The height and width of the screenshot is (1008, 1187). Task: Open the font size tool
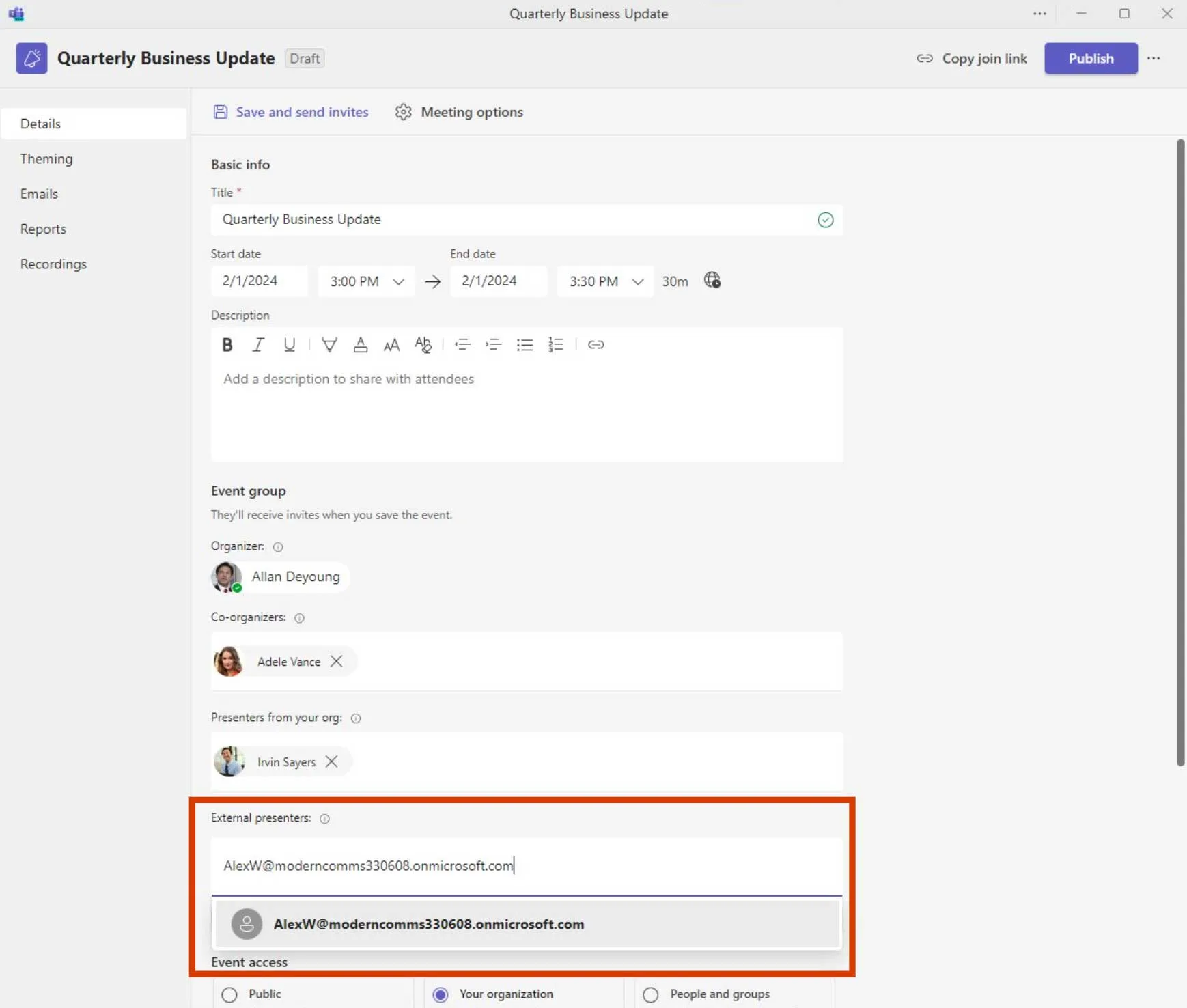[391, 345]
